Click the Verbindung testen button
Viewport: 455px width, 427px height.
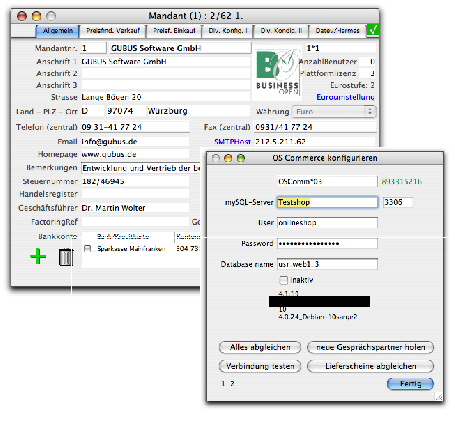tap(260, 366)
